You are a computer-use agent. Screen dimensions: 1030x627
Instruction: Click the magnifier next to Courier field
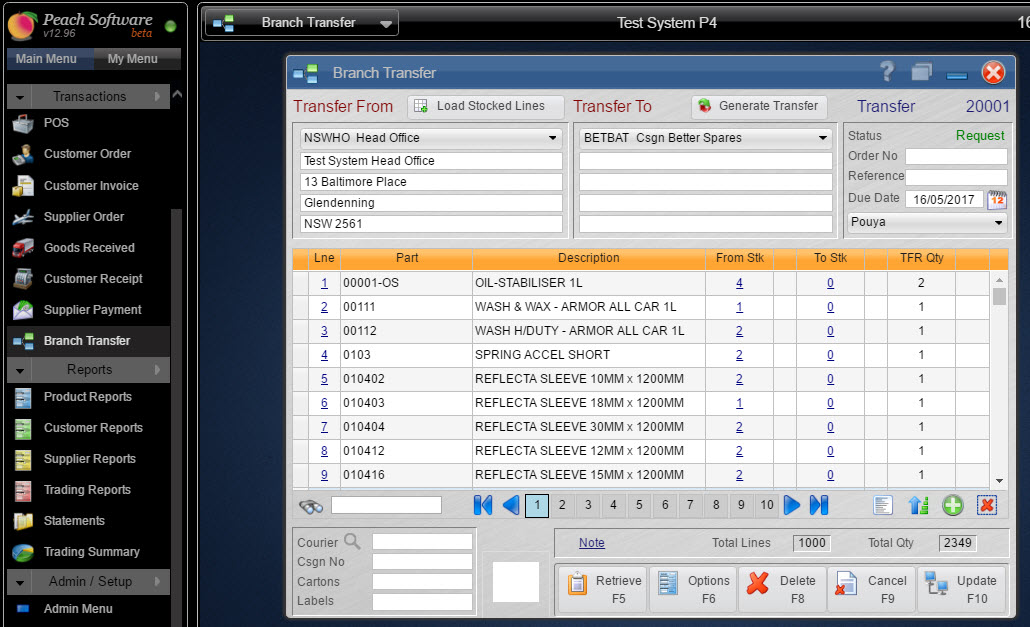pyautogui.click(x=351, y=541)
